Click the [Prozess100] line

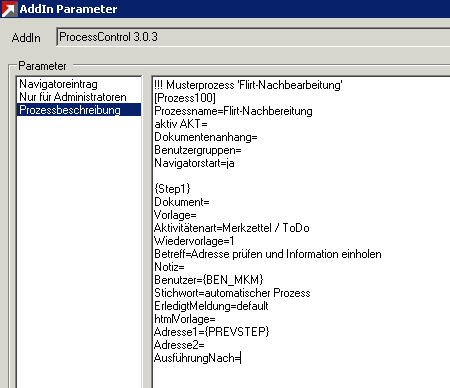185,98
